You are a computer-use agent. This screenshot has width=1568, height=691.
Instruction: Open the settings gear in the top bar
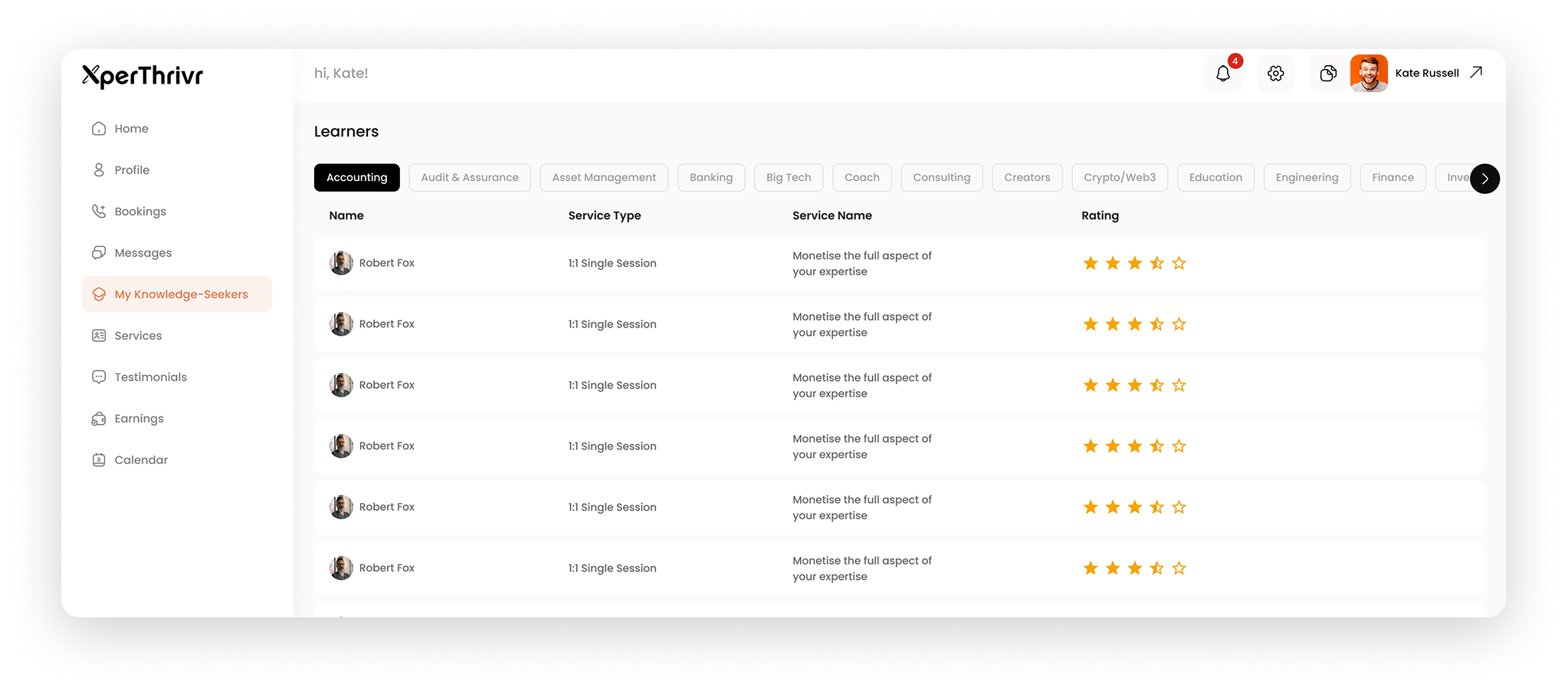(x=1275, y=73)
